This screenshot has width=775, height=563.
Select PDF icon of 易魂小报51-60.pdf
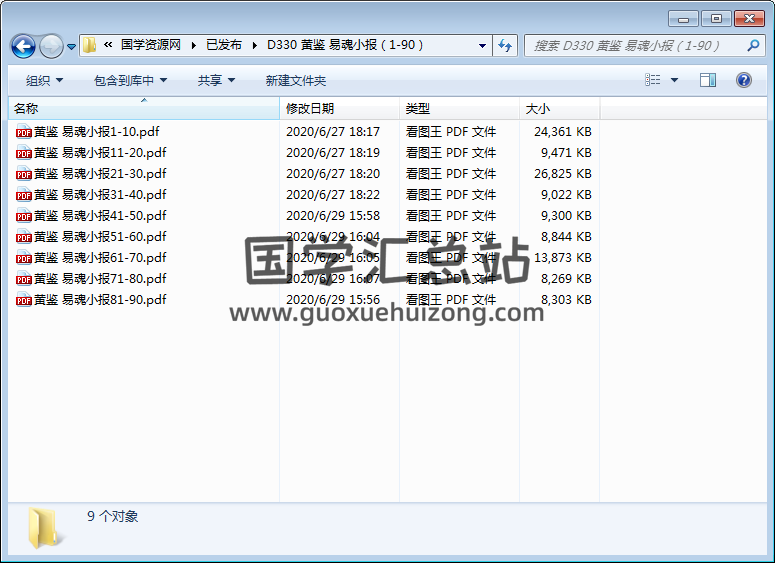click(23, 236)
